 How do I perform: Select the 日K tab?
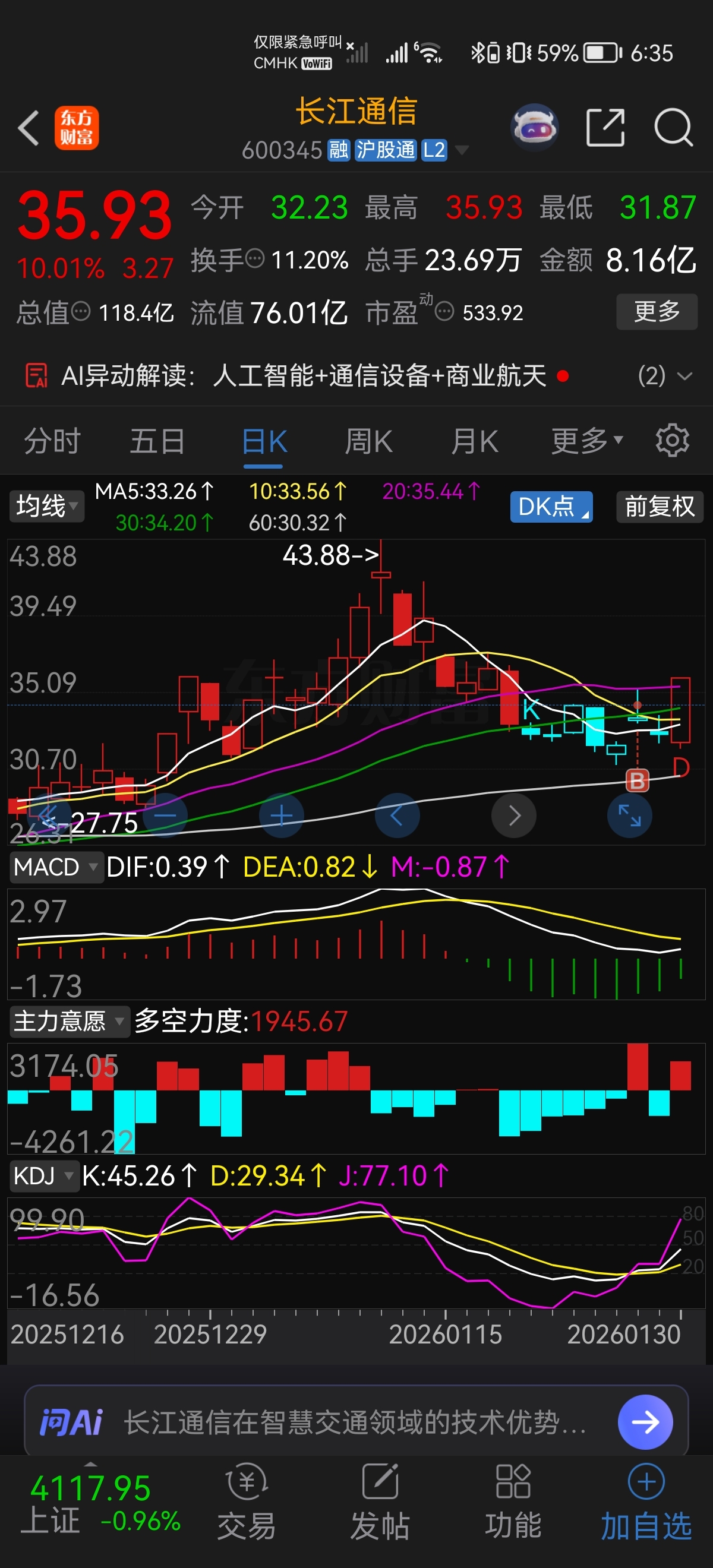click(264, 441)
